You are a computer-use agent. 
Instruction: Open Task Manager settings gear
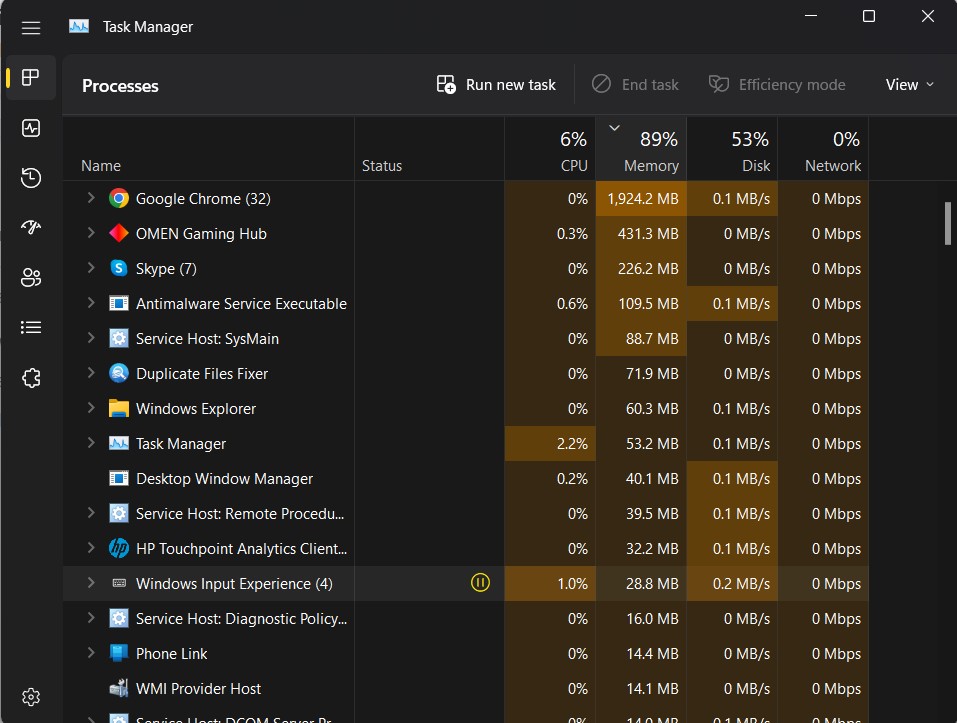click(x=30, y=697)
